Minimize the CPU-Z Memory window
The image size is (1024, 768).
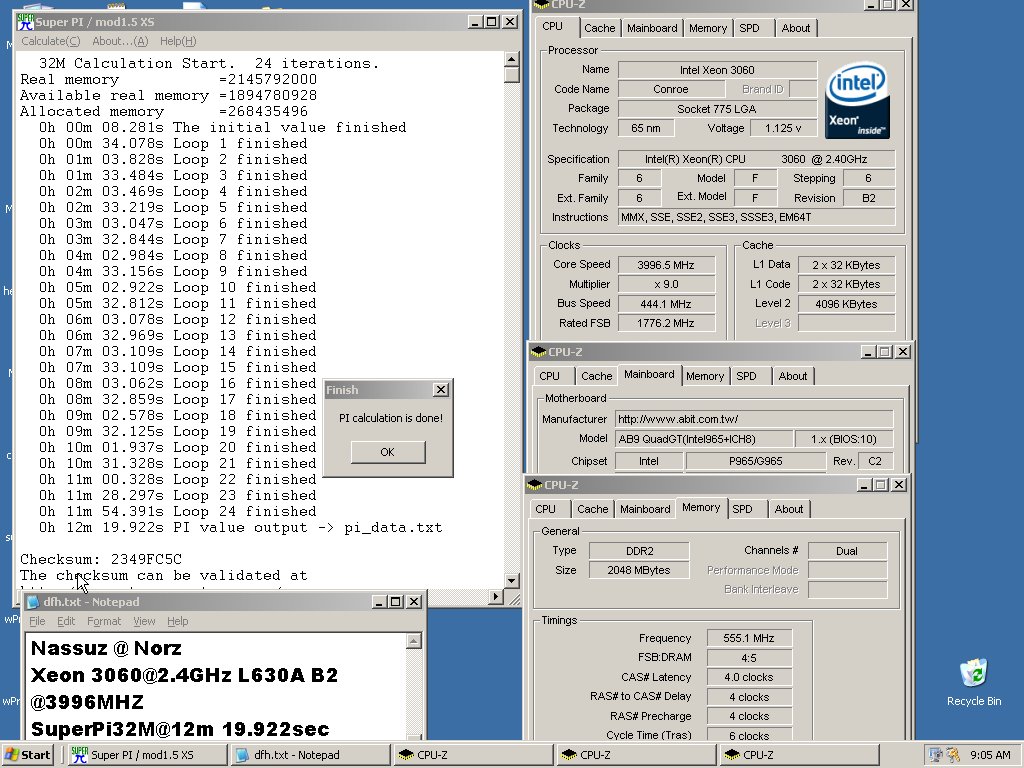(863, 485)
